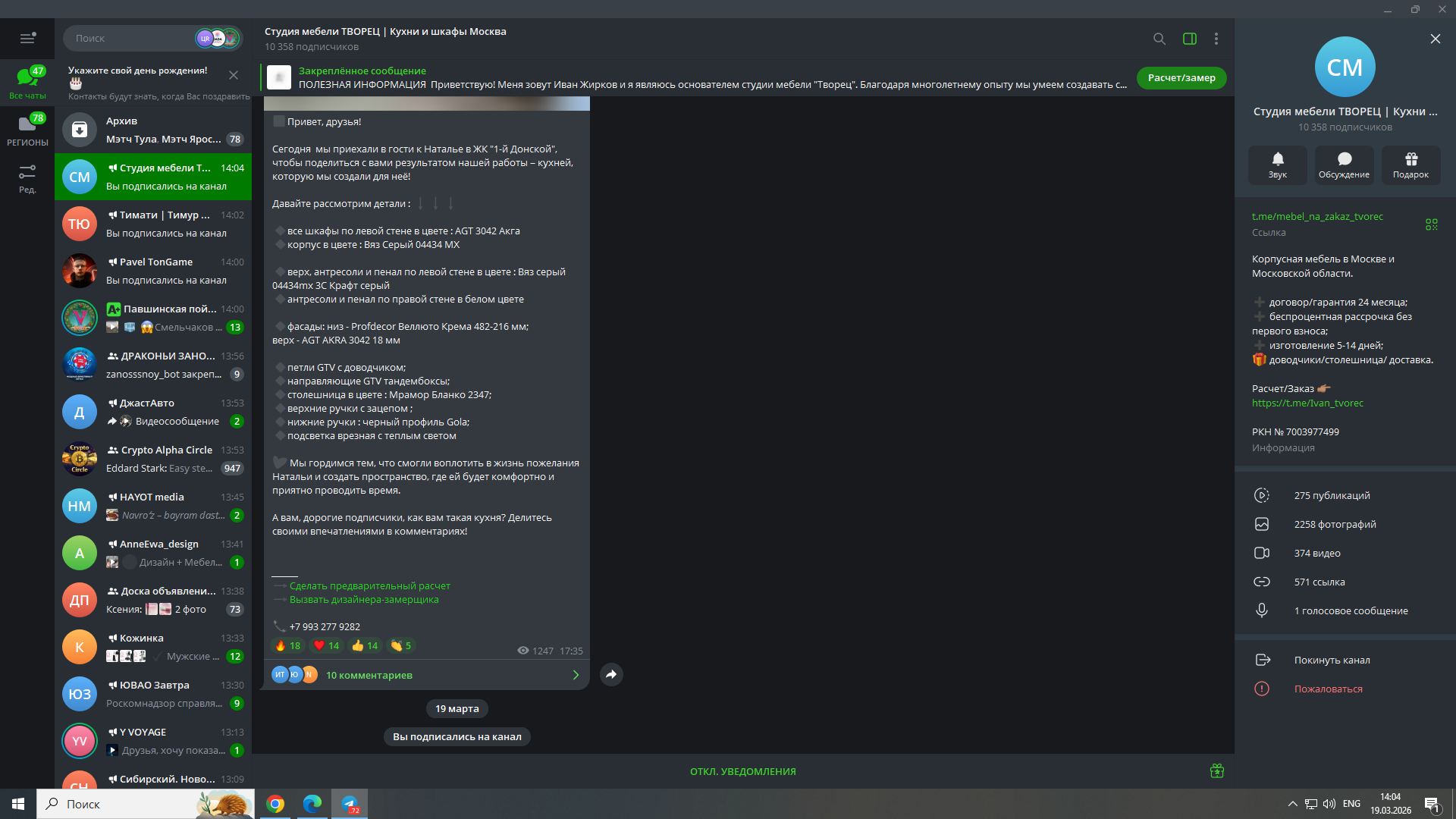Switch to the РЕГИОНЫ folder tab
Screen dimensions: 1456x819
pyautogui.click(x=27, y=130)
